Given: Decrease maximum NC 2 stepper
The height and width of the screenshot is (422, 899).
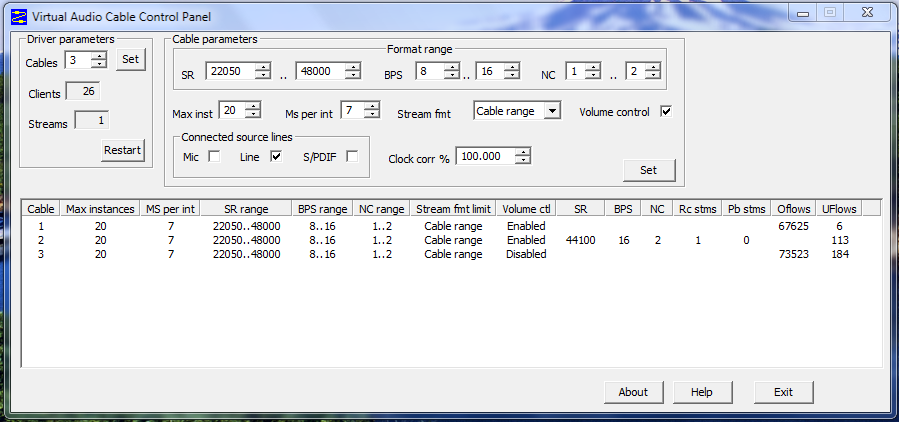Looking at the screenshot, I should click(x=653, y=75).
